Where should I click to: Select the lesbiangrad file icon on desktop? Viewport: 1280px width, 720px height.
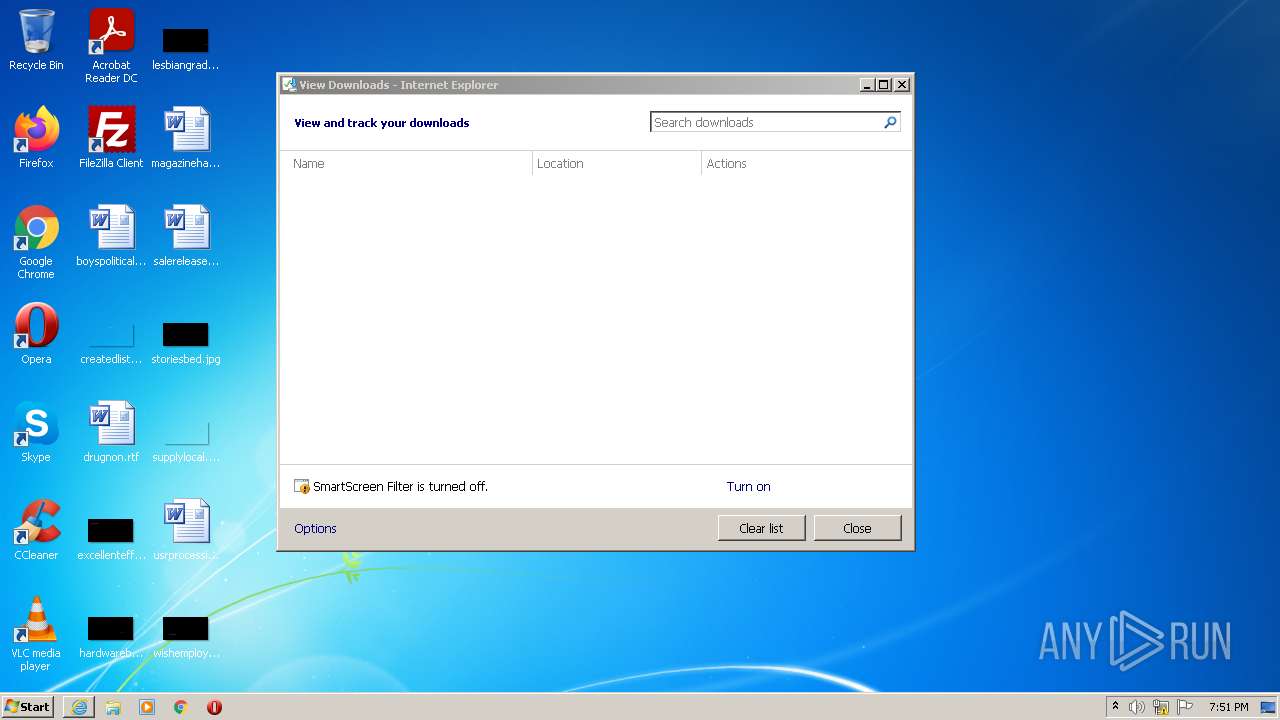tap(185, 46)
